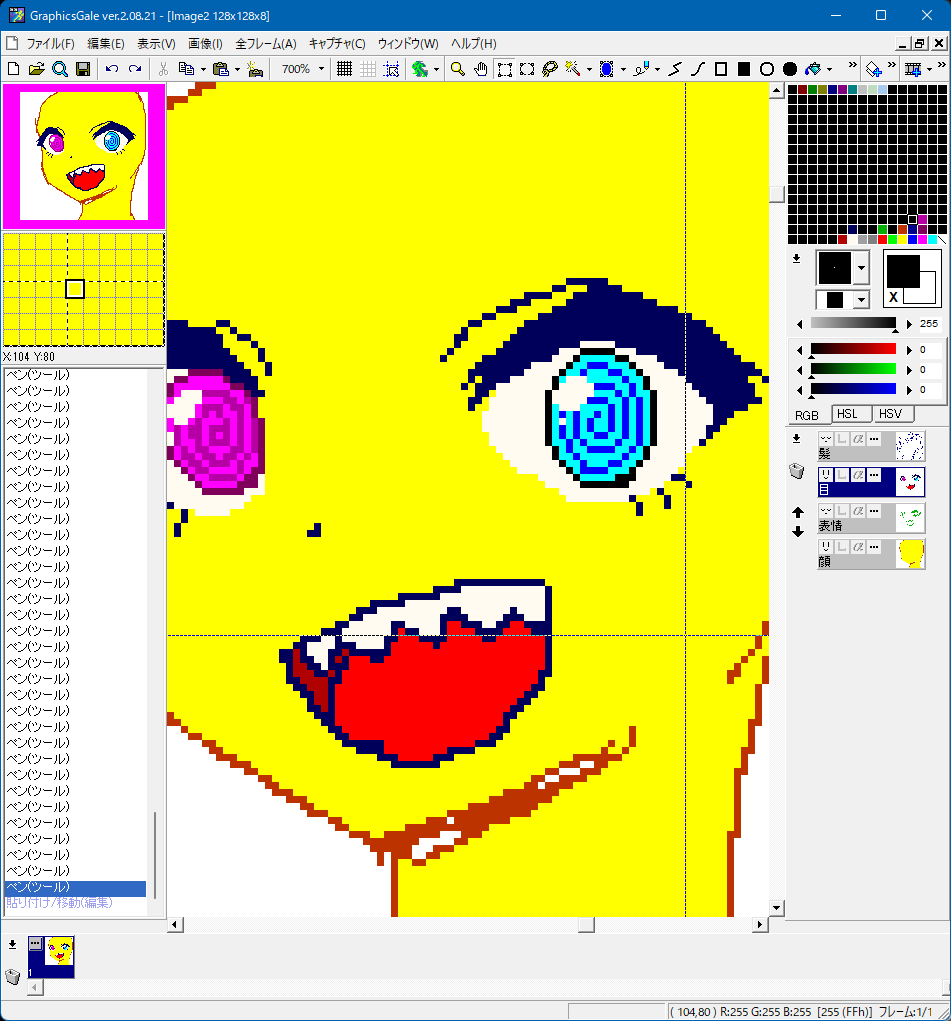
Task: Open the ファイル(F) menu
Action: pos(51,44)
